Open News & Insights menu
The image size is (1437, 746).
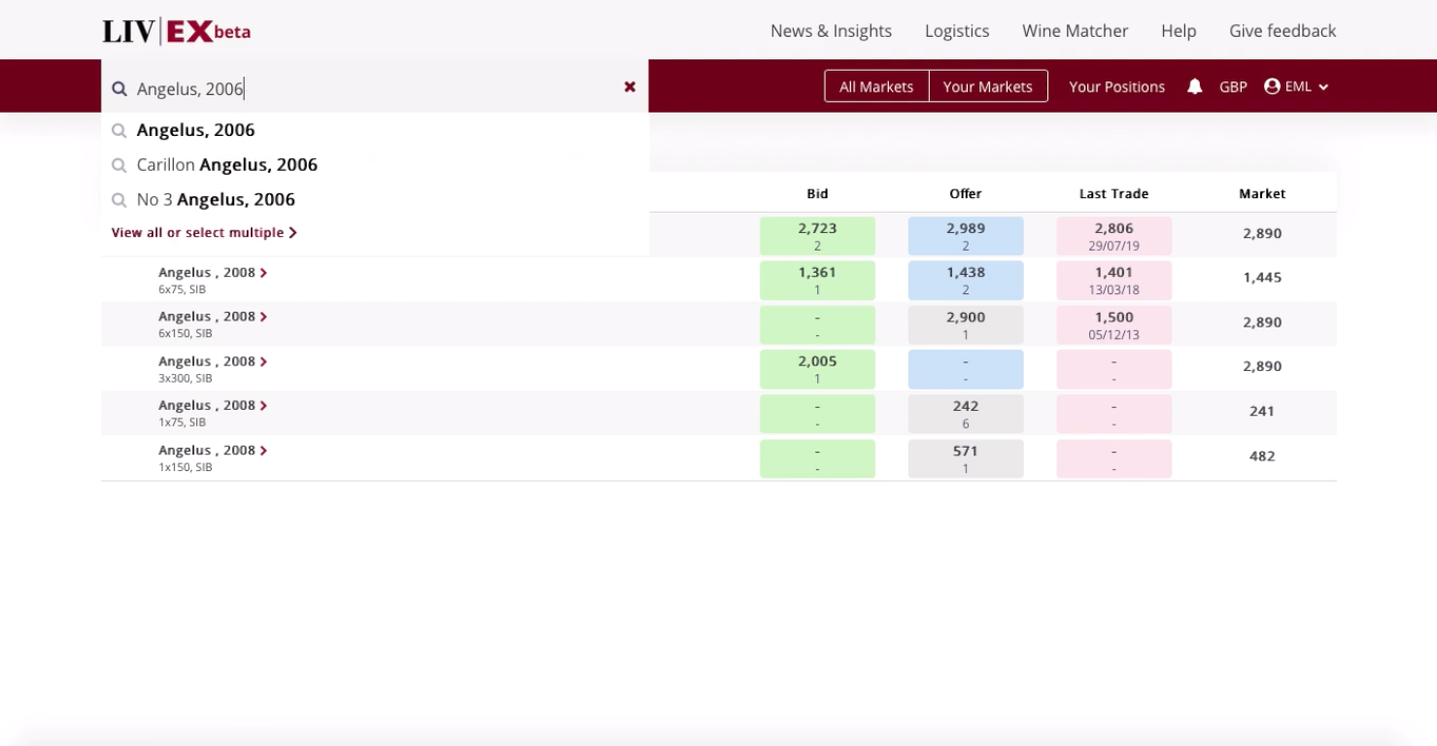pos(831,31)
